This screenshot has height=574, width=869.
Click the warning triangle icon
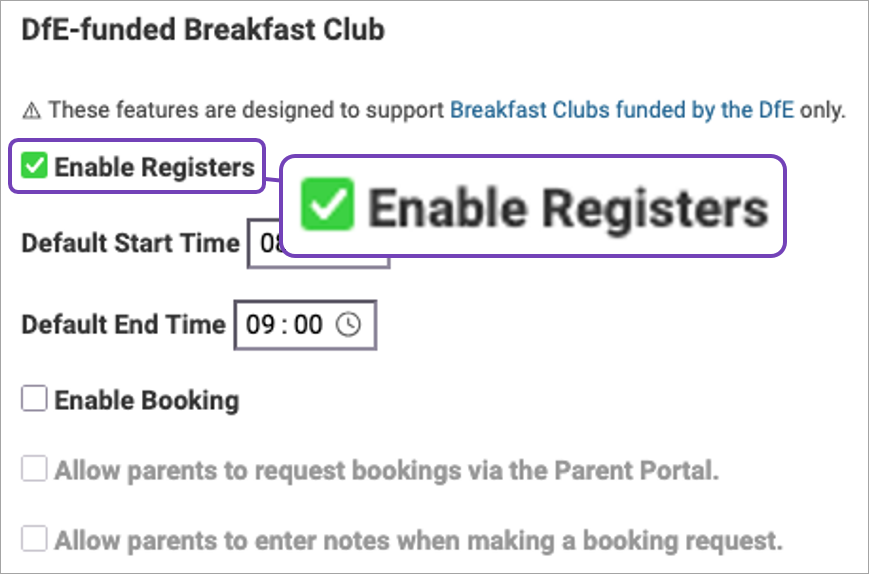(31, 111)
